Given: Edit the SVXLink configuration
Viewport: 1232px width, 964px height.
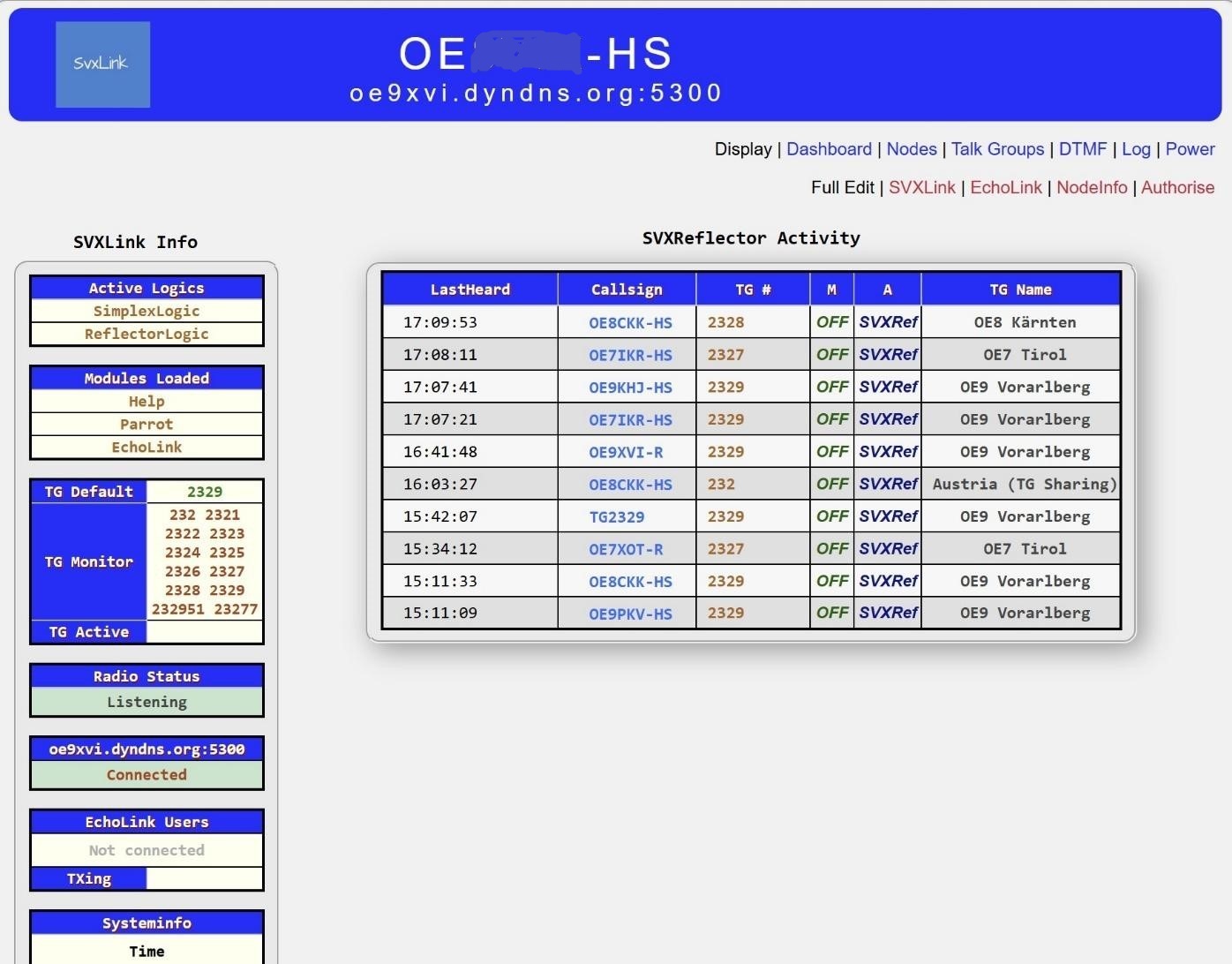Looking at the screenshot, I should pos(921,187).
